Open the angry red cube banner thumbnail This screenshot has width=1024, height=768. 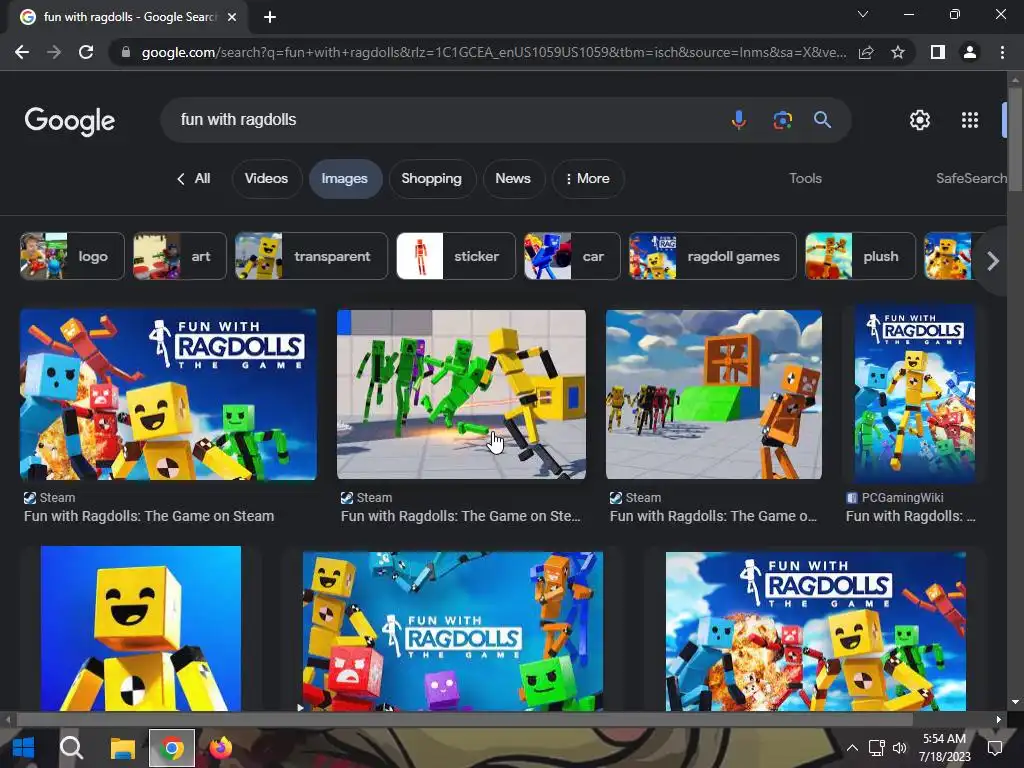point(453,631)
